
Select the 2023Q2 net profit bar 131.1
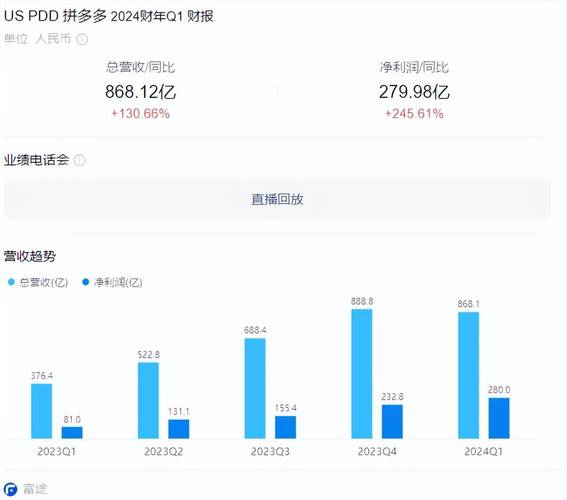(x=179, y=429)
